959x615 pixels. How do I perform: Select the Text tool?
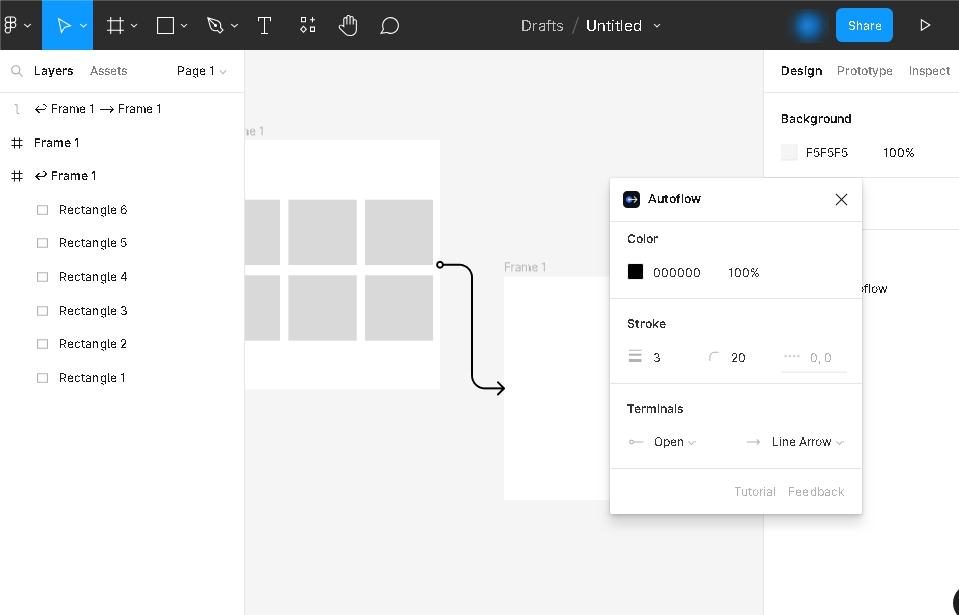tap(265, 25)
